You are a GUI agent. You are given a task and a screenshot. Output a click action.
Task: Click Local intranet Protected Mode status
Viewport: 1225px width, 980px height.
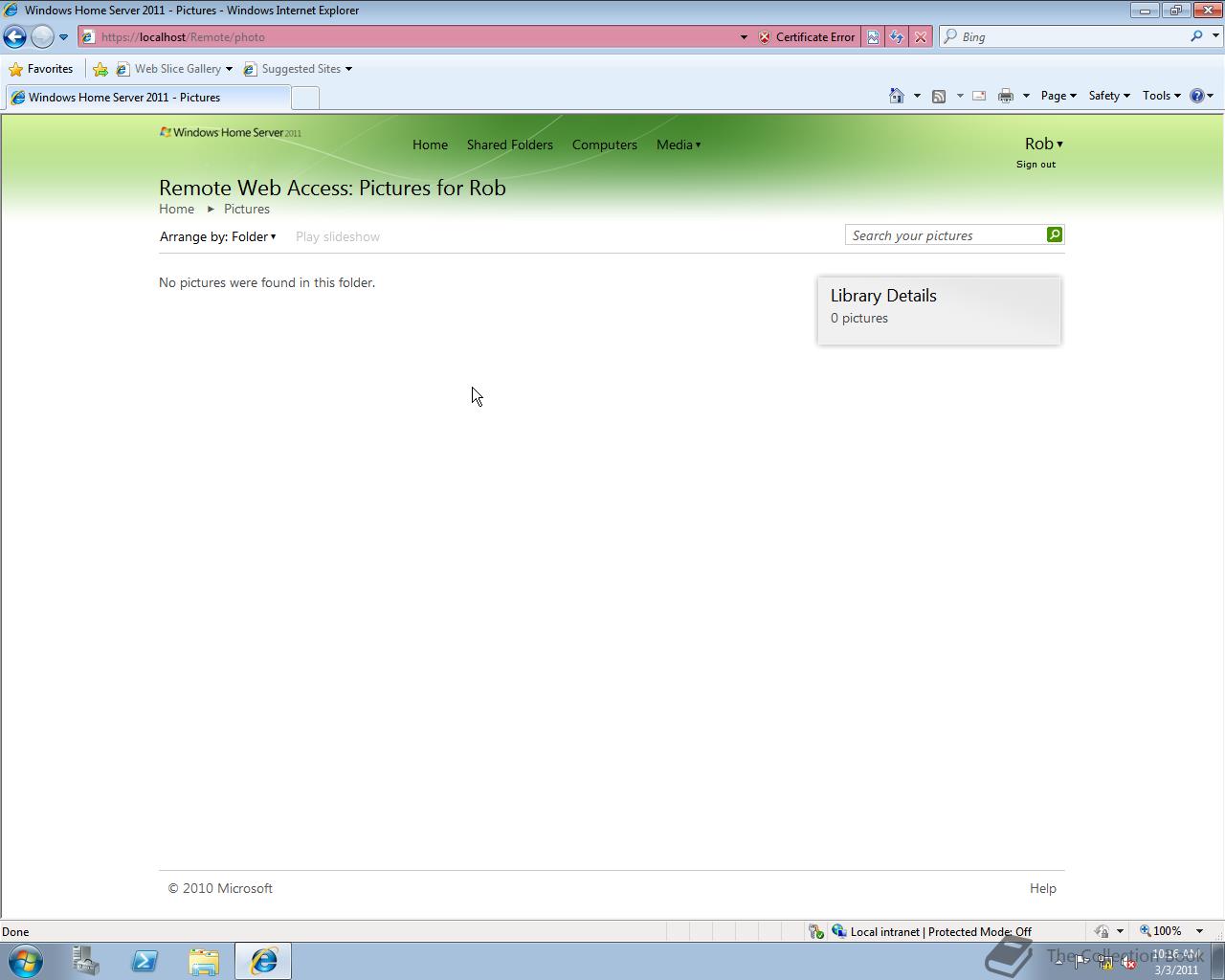(932, 931)
